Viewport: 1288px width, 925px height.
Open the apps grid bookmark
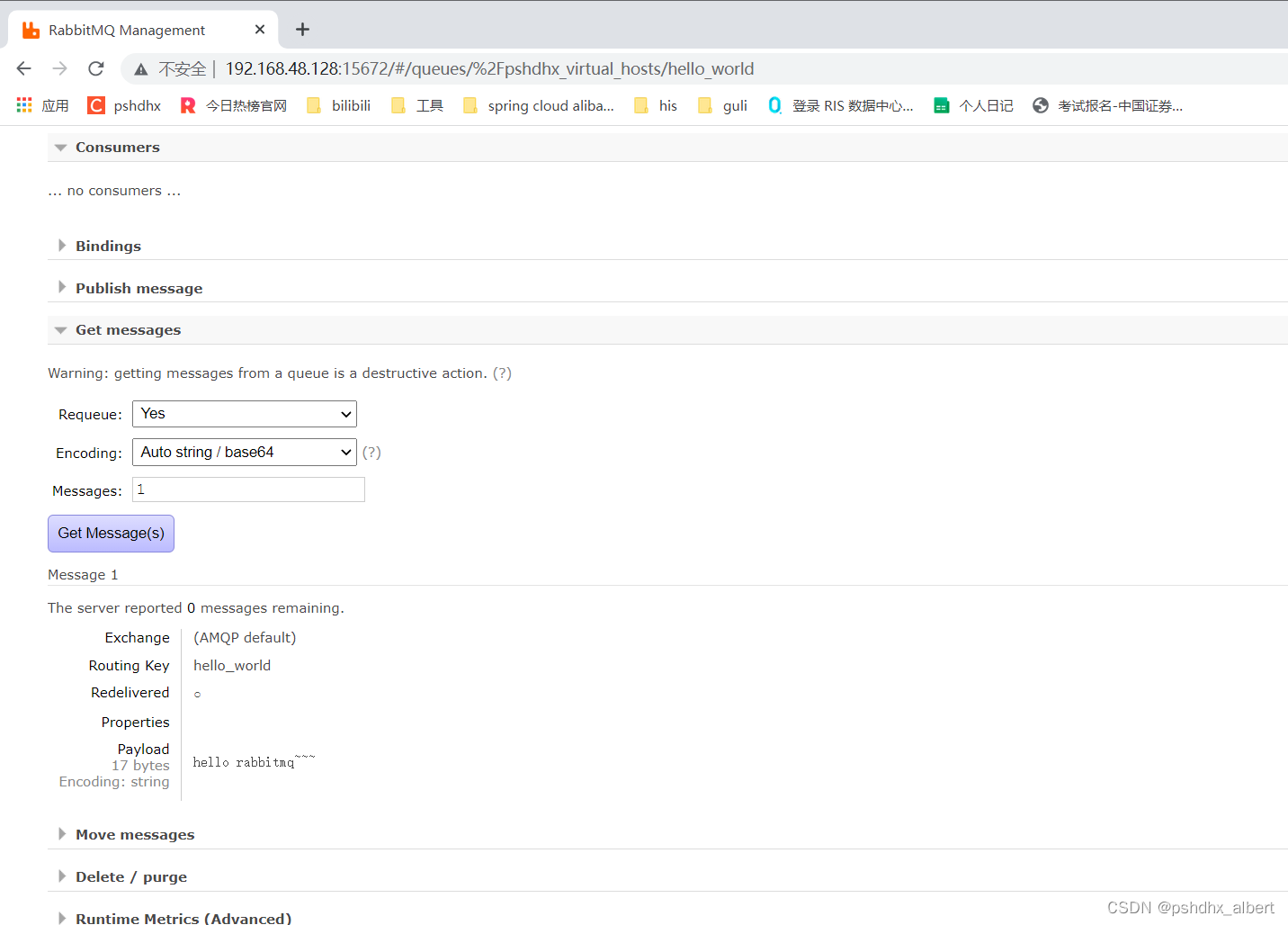coord(42,105)
